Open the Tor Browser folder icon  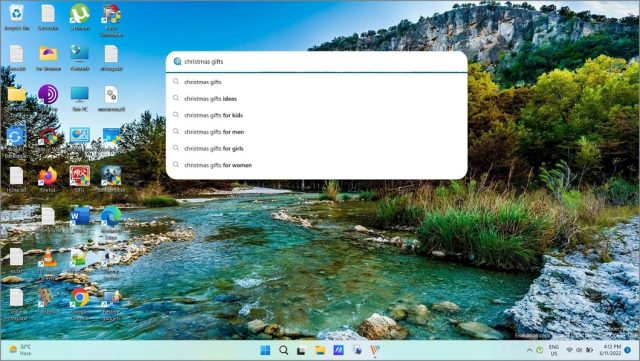[x=48, y=57]
